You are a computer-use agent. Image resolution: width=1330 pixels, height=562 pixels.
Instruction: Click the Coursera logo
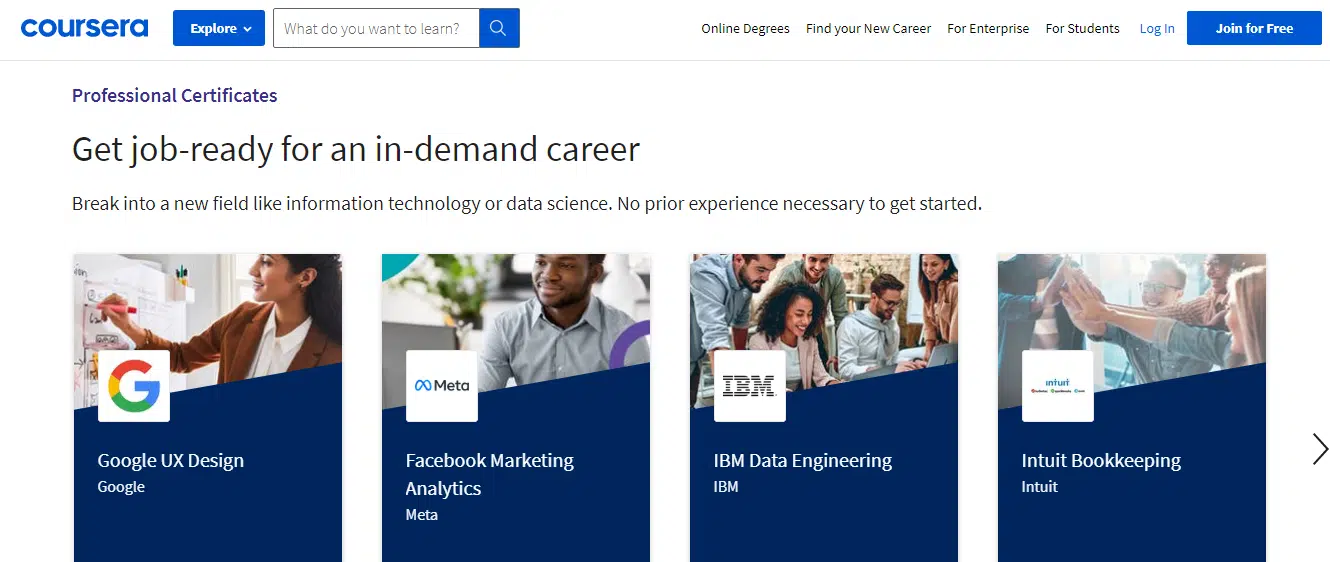[84, 28]
